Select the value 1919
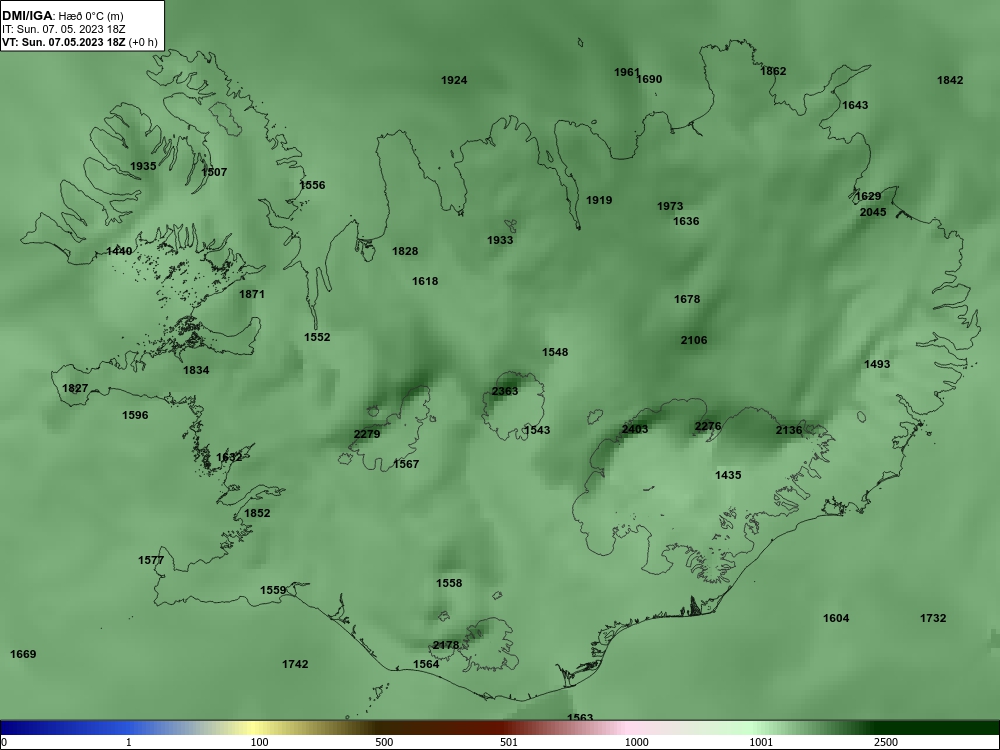 pyautogui.click(x=599, y=200)
